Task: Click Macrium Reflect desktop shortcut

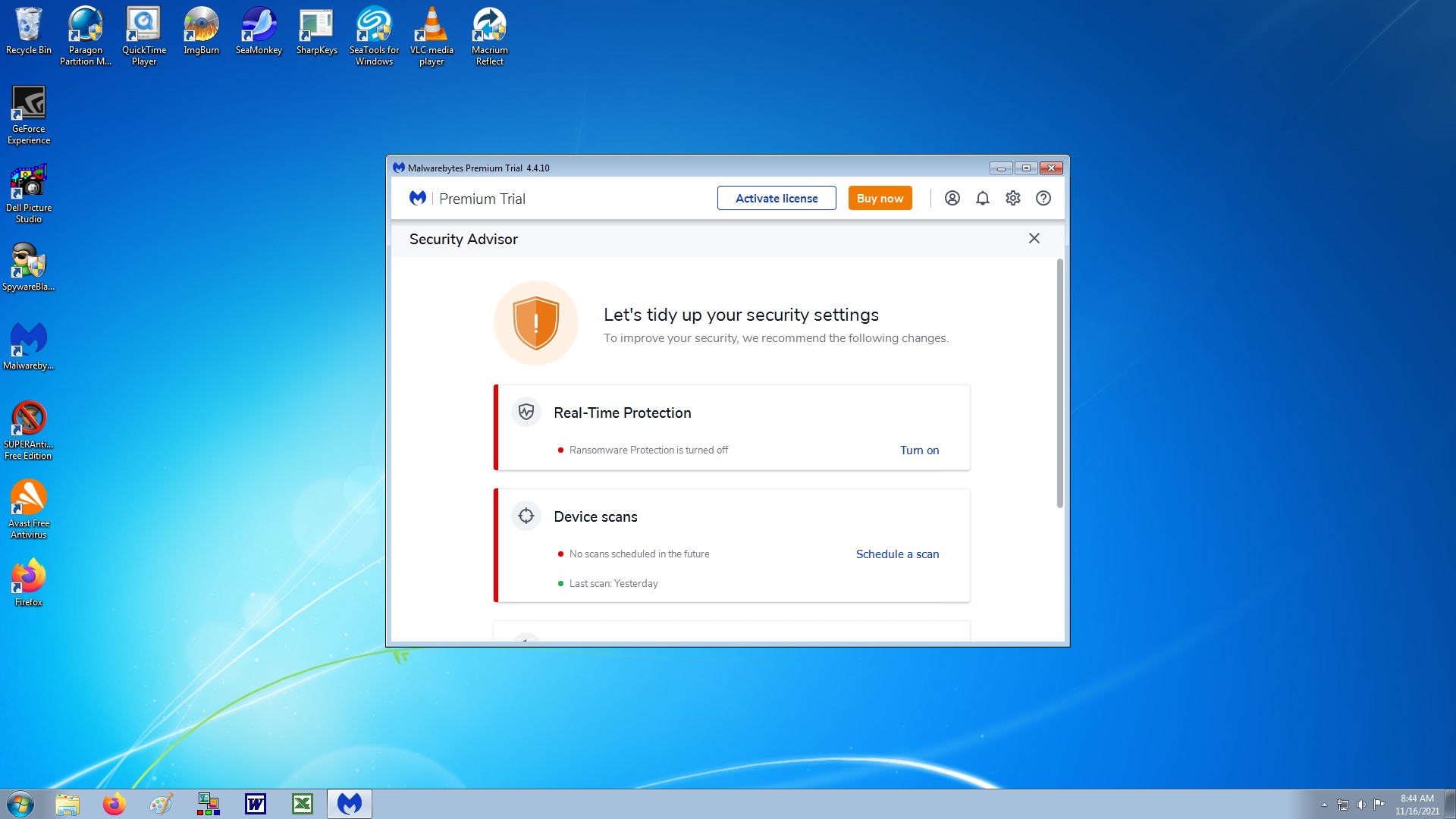Action: (490, 36)
